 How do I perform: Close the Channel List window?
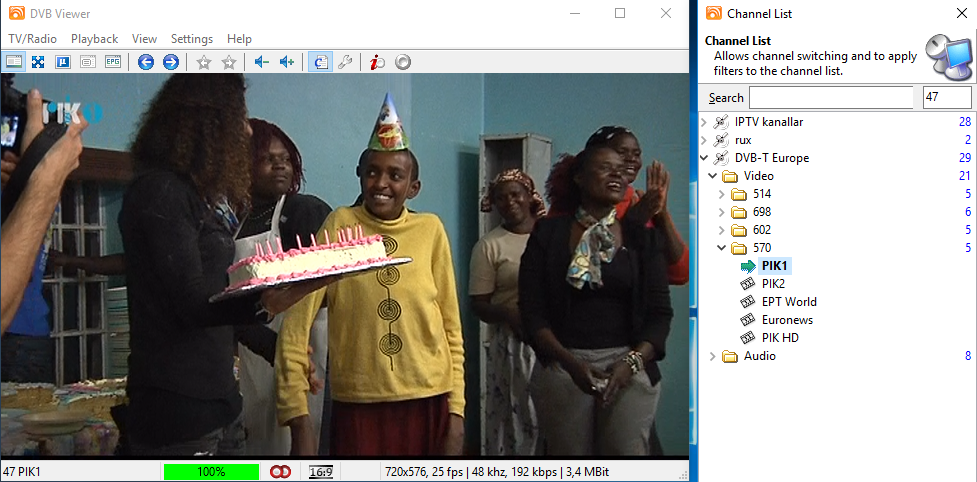(961, 13)
